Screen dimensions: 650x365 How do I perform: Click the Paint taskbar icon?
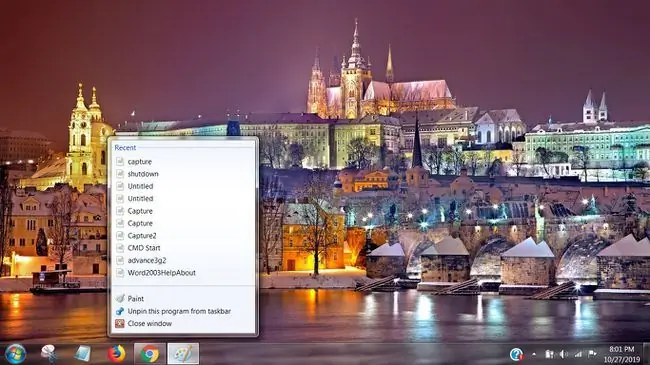[x=183, y=354]
